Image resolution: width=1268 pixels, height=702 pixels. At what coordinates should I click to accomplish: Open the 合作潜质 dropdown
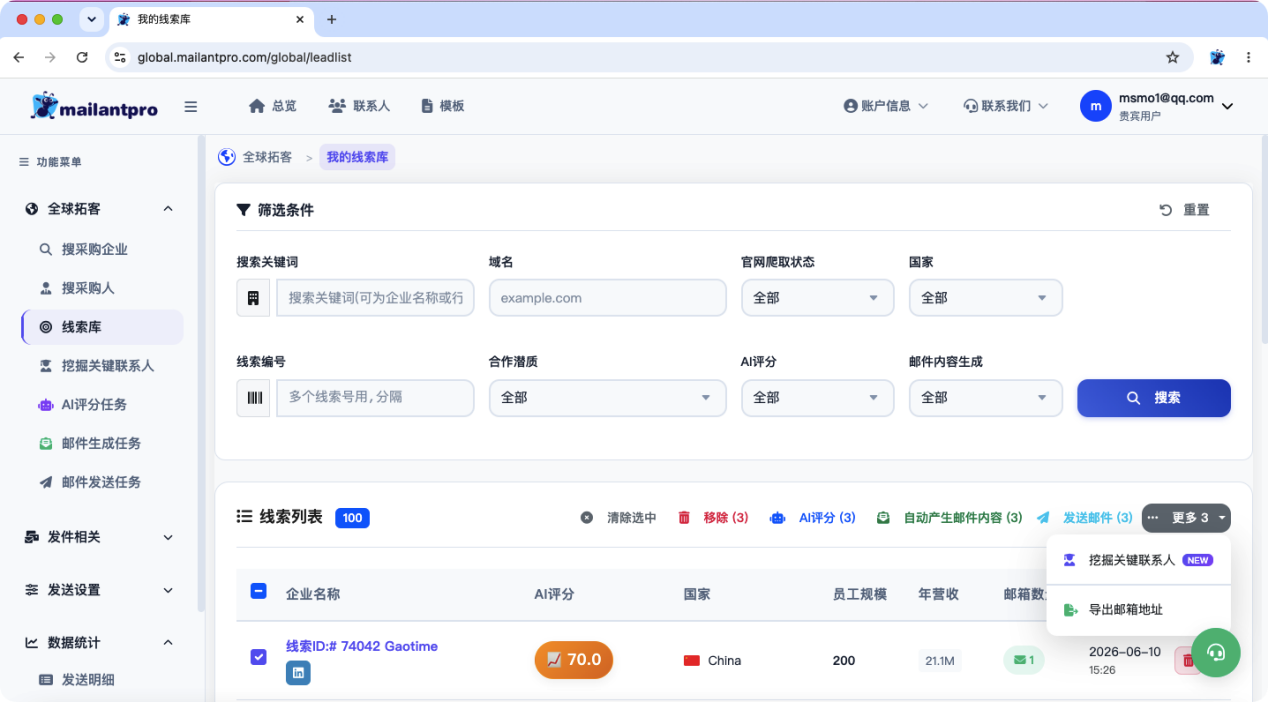tap(608, 397)
